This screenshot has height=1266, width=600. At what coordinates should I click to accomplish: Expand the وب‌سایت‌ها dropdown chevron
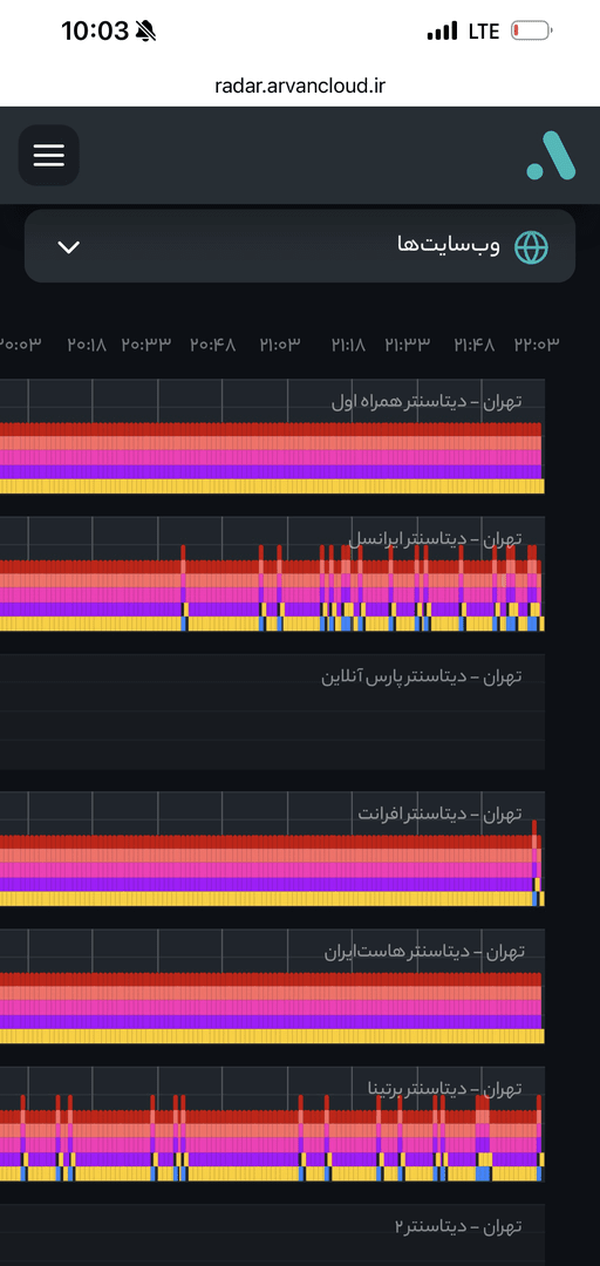(68, 247)
